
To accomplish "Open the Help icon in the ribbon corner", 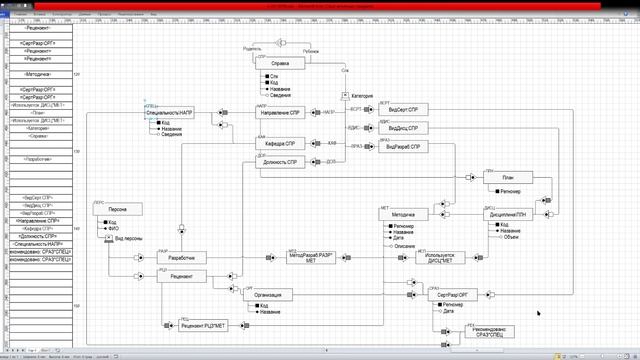I will (626, 13).
